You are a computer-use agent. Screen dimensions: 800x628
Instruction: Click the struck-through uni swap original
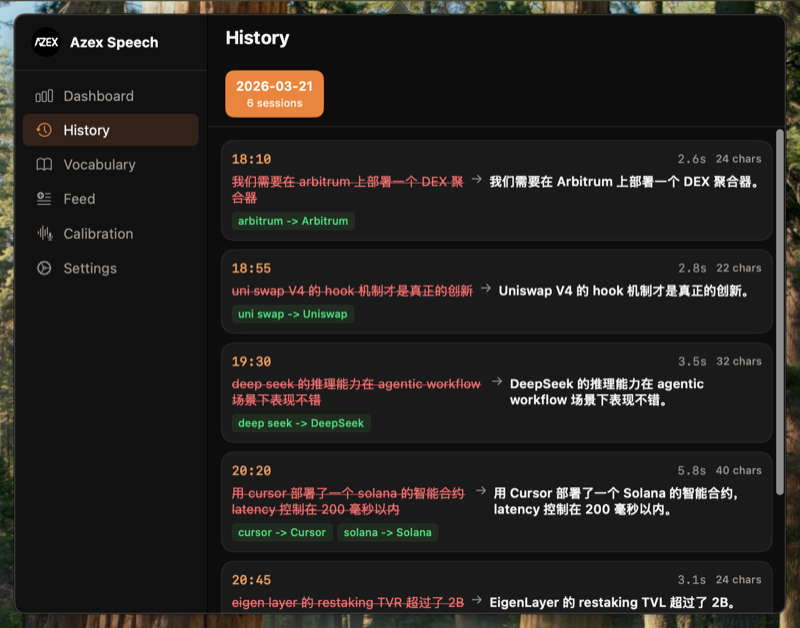(352, 291)
